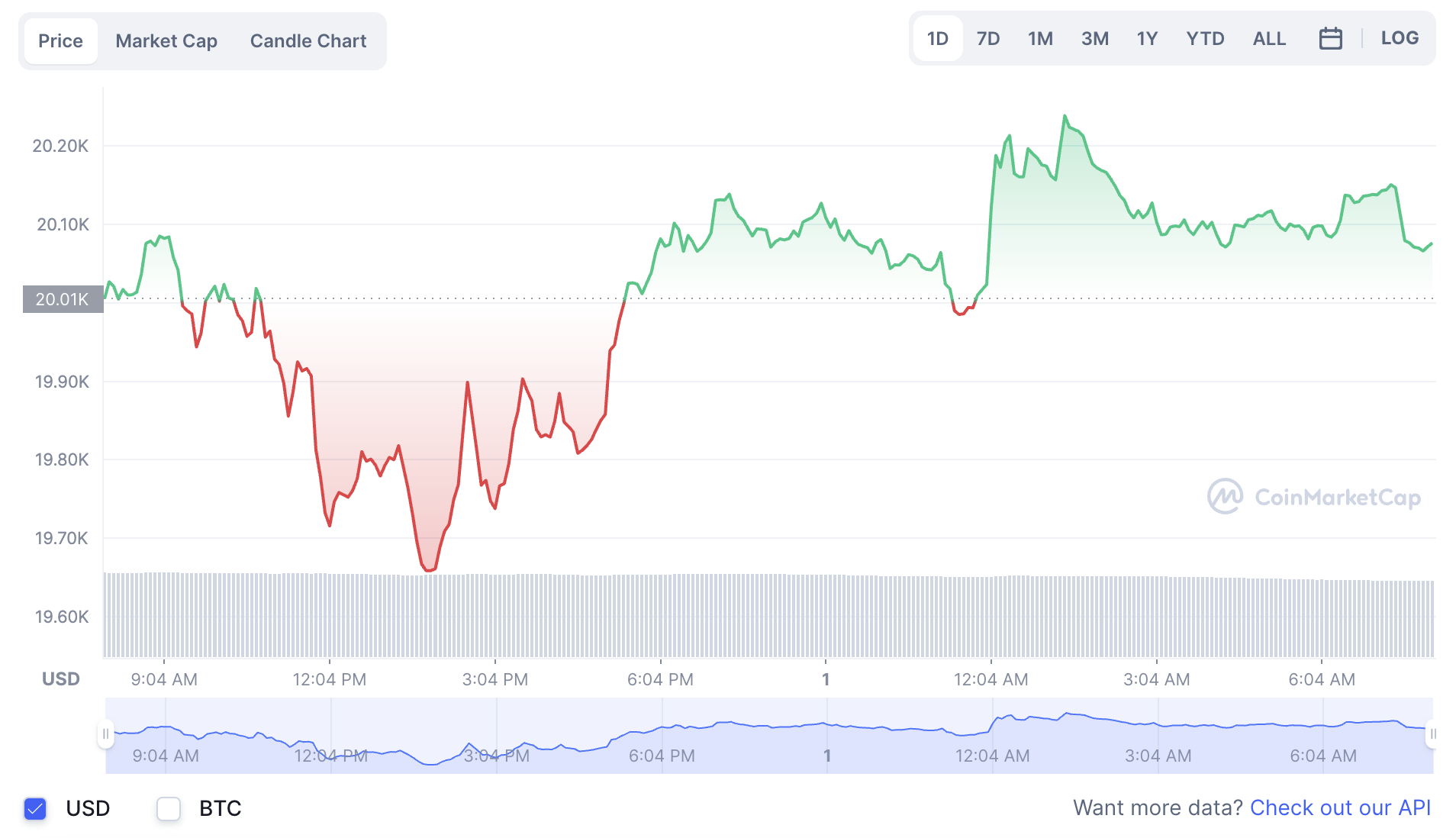This screenshot has width=1456, height=838.
Task: Uncheck the USD currency checkbox
Action: click(x=35, y=808)
